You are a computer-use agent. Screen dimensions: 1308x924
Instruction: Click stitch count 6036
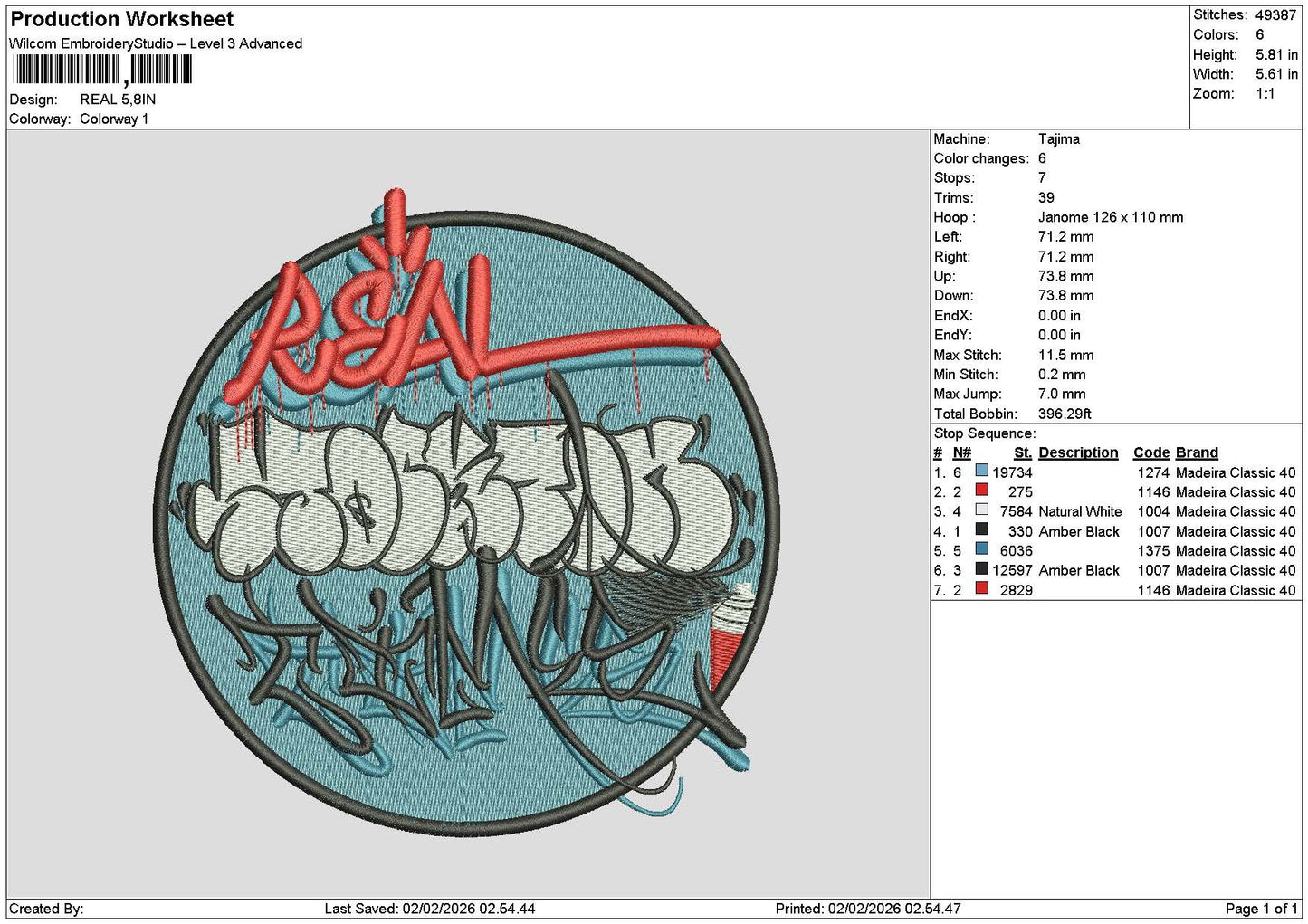click(x=1016, y=551)
